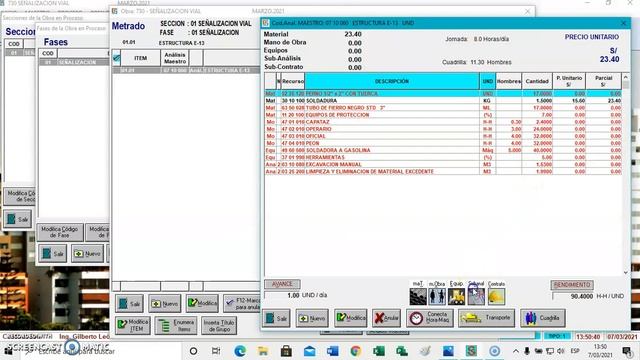Image resolution: width=640 pixels, height=360 pixels.
Task: Select LIMPIEZA Y ELIMINACION DE MATERIAL row
Action: click(x=443, y=171)
